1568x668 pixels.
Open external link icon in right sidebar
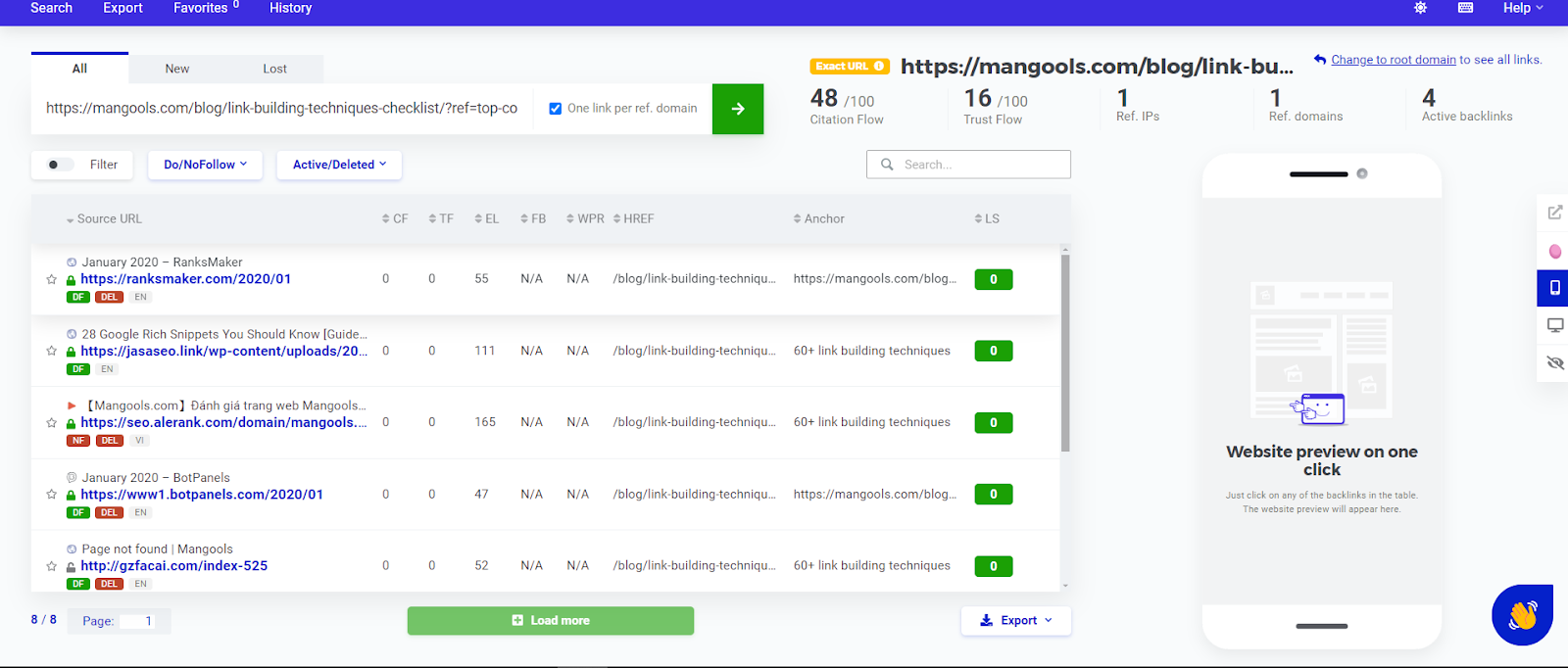(x=1554, y=213)
